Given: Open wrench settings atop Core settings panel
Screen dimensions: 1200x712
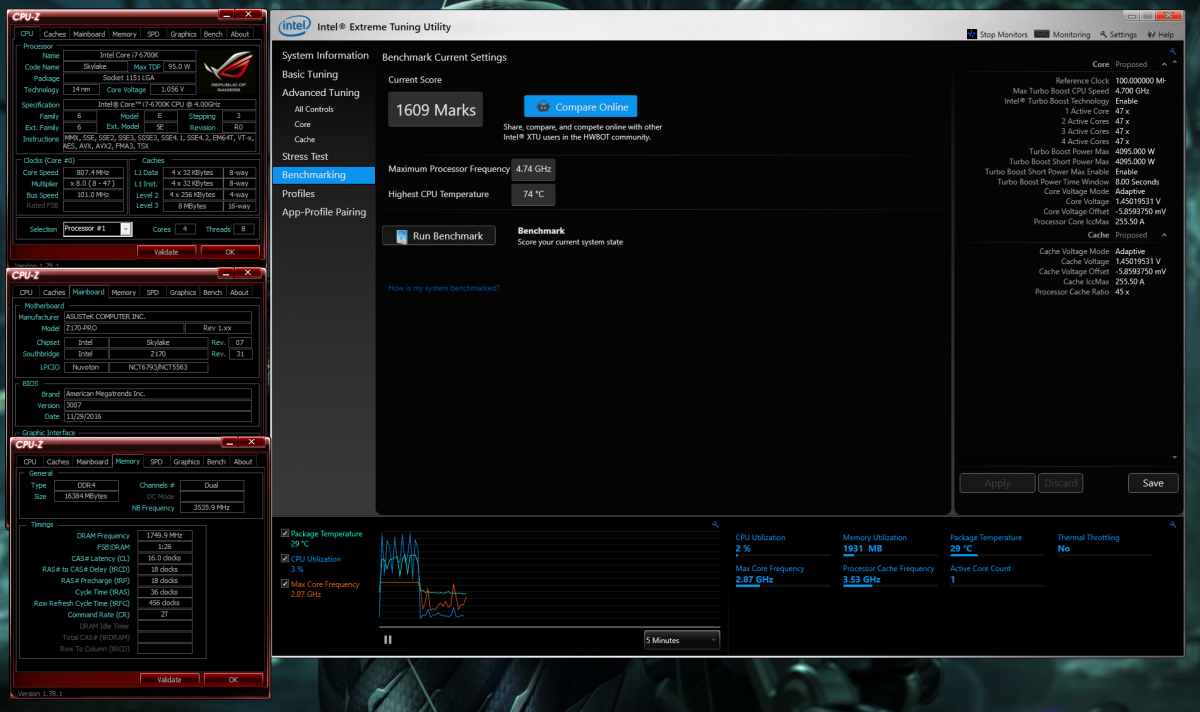Looking at the screenshot, I should point(1171,50).
